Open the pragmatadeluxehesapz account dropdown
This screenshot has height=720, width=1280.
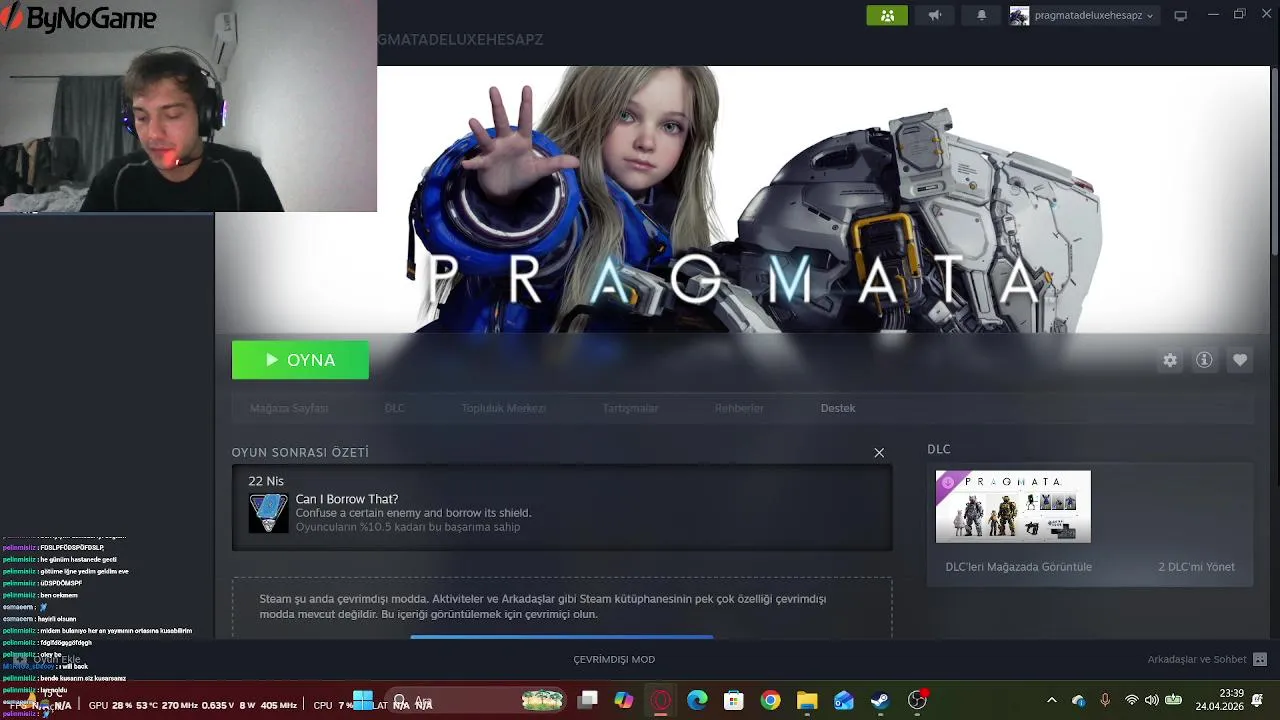[x=1094, y=15]
